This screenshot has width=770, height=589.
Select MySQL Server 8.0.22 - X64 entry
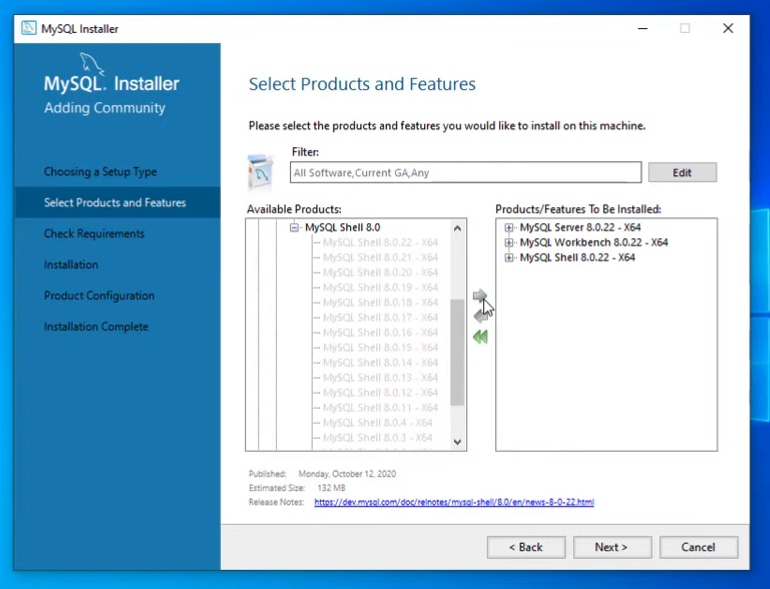coord(580,227)
